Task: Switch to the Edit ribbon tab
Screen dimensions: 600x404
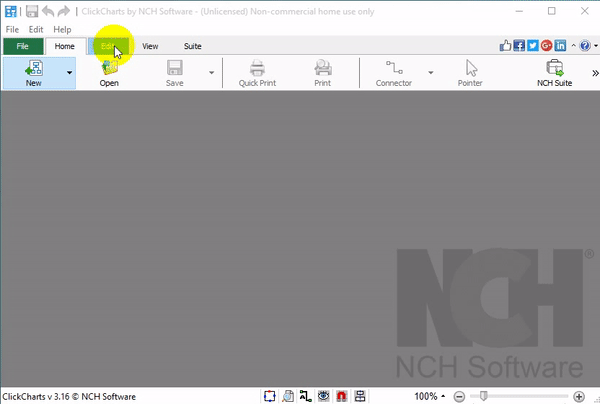Action: 108,46
